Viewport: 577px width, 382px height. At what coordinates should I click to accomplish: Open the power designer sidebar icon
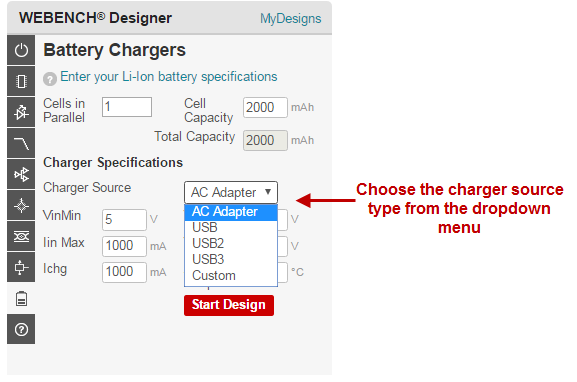tap(21, 50)
